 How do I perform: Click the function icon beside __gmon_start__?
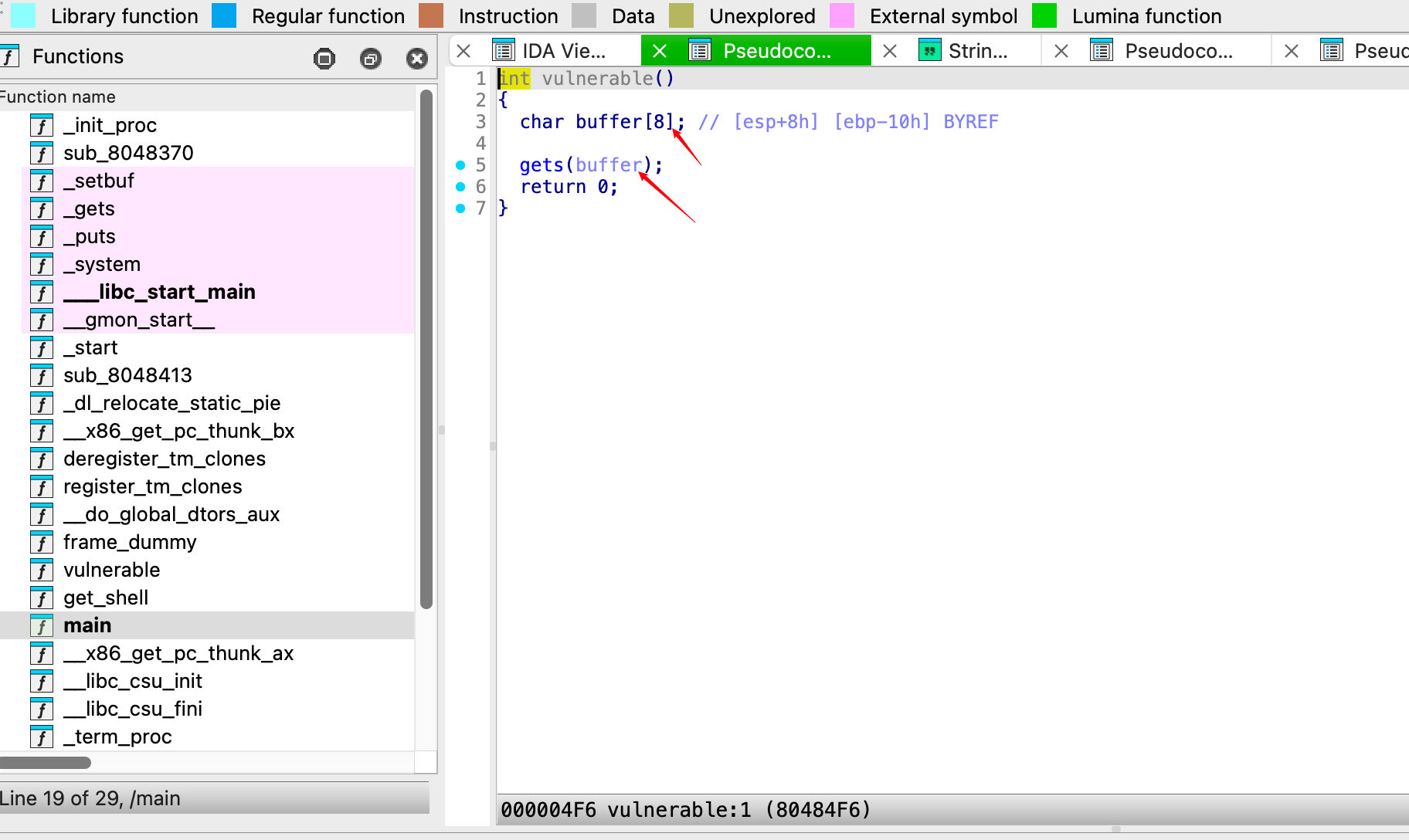pos(42,320)
